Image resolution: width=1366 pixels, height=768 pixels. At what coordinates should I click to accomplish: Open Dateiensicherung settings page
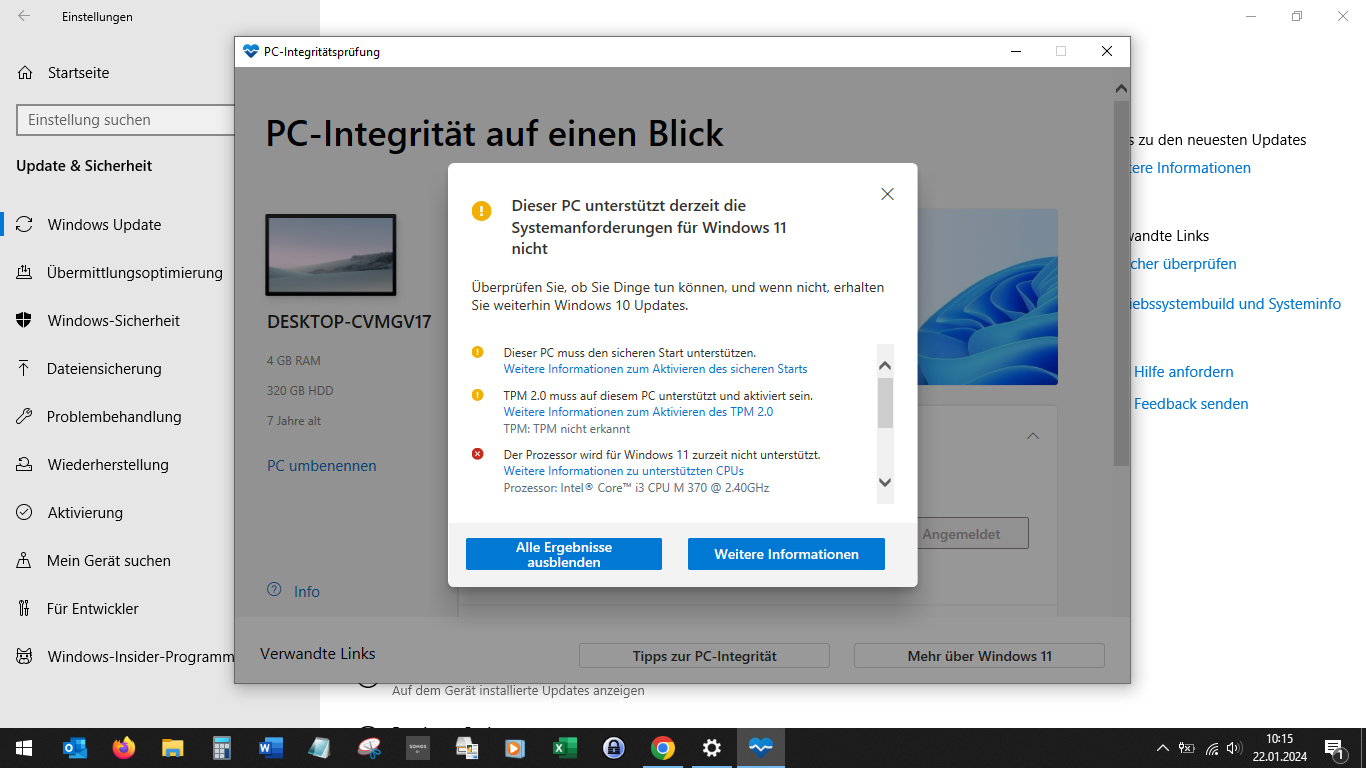[x=104, y=369]
